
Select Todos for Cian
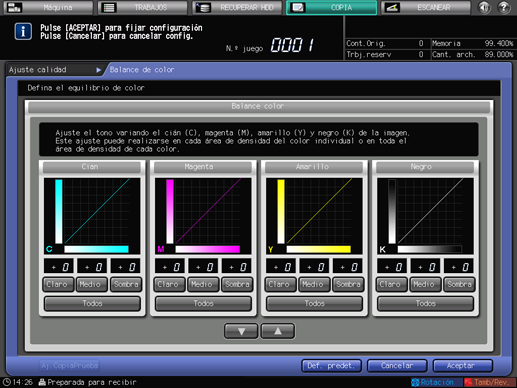pyautogui.click(x=92, y=303)
